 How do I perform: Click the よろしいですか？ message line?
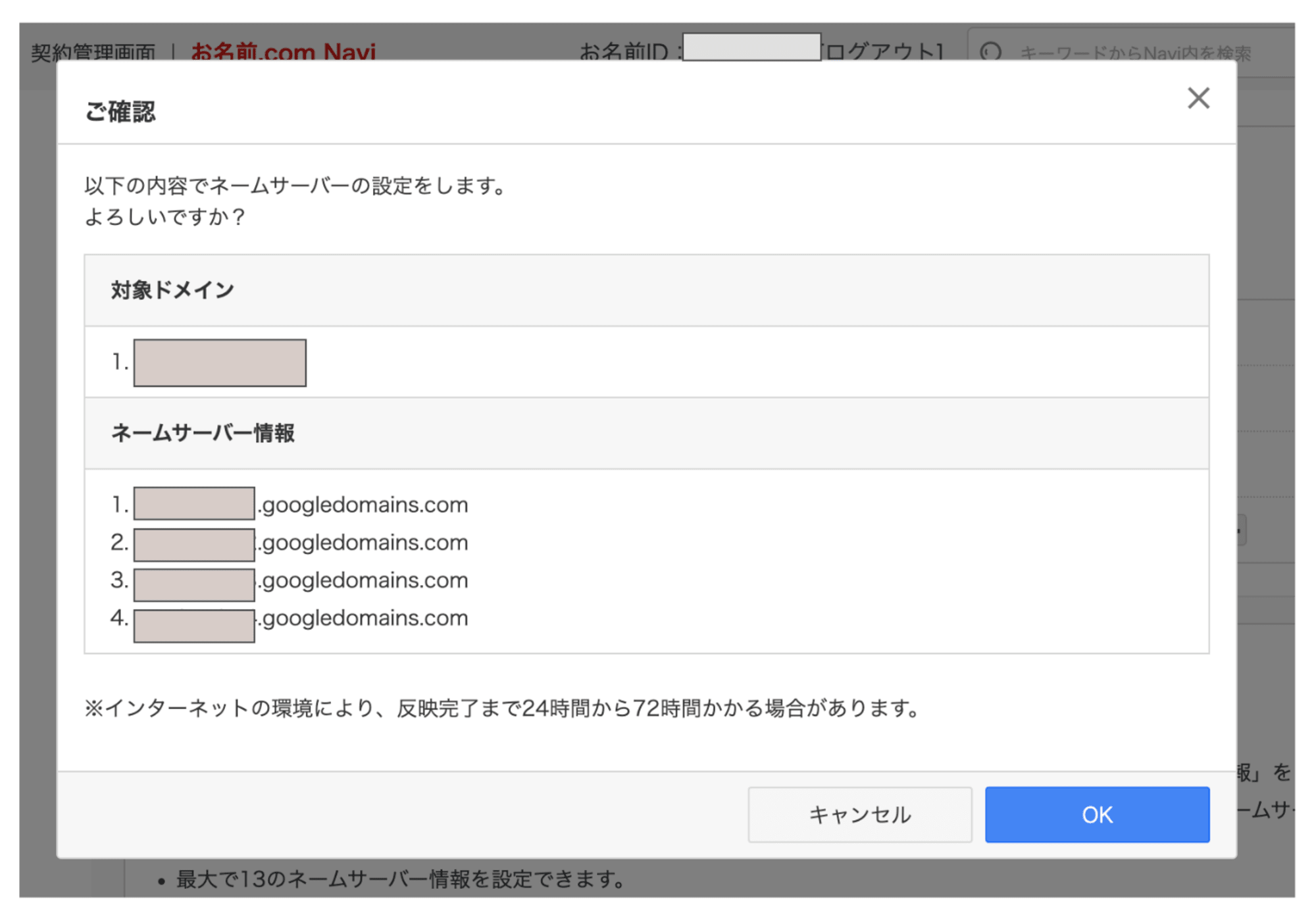coord(165,217)
